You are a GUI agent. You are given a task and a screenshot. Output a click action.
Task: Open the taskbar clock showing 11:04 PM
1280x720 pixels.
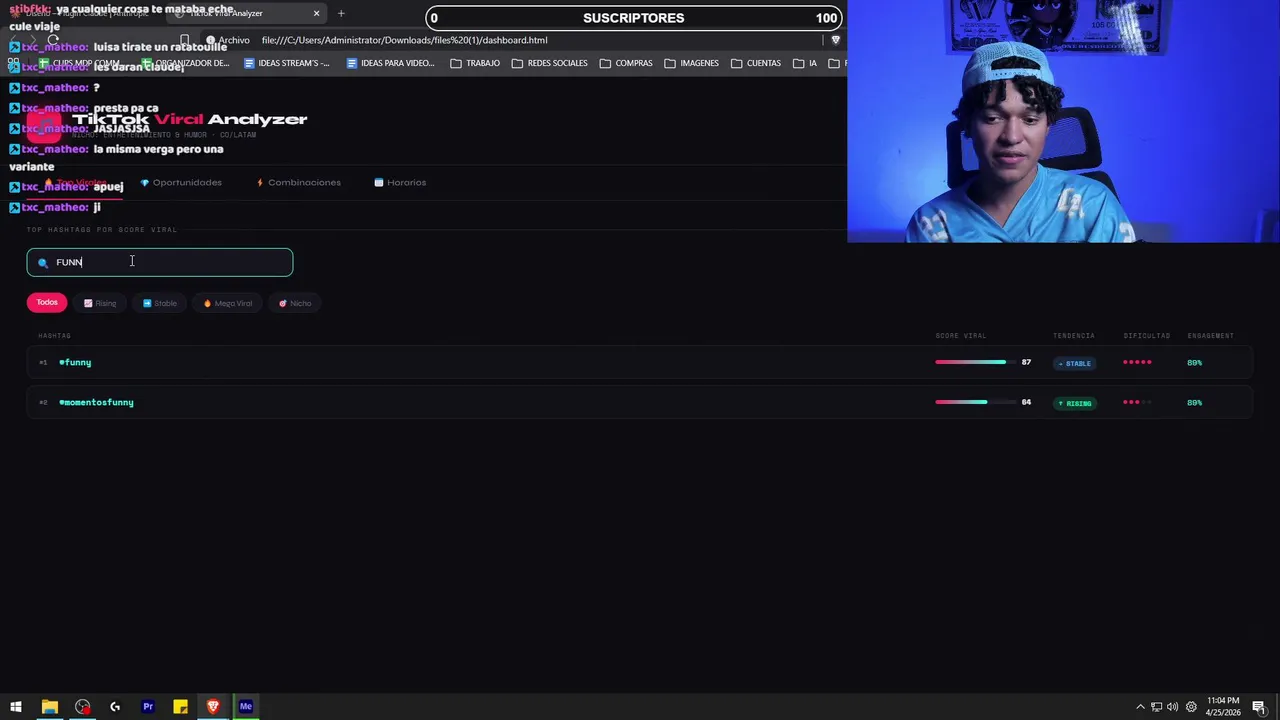pos(1222,707)
